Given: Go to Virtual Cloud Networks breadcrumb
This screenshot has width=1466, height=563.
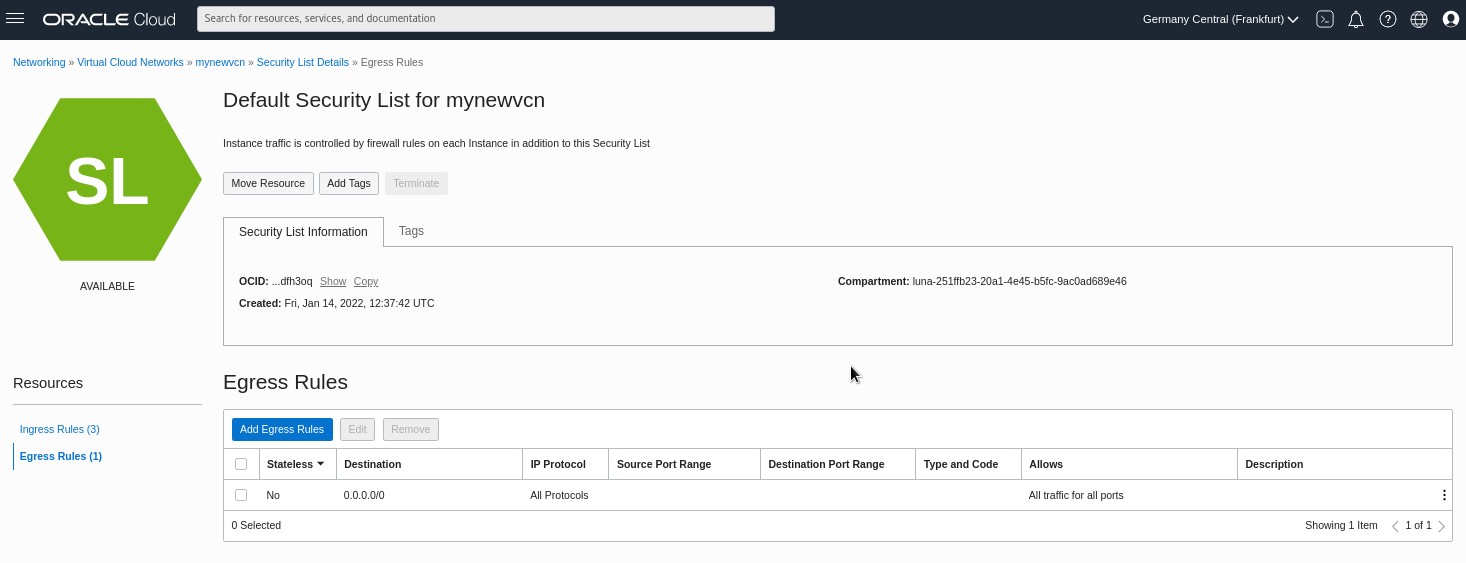Looking at the screenshot, I should (x=130, y=62).
